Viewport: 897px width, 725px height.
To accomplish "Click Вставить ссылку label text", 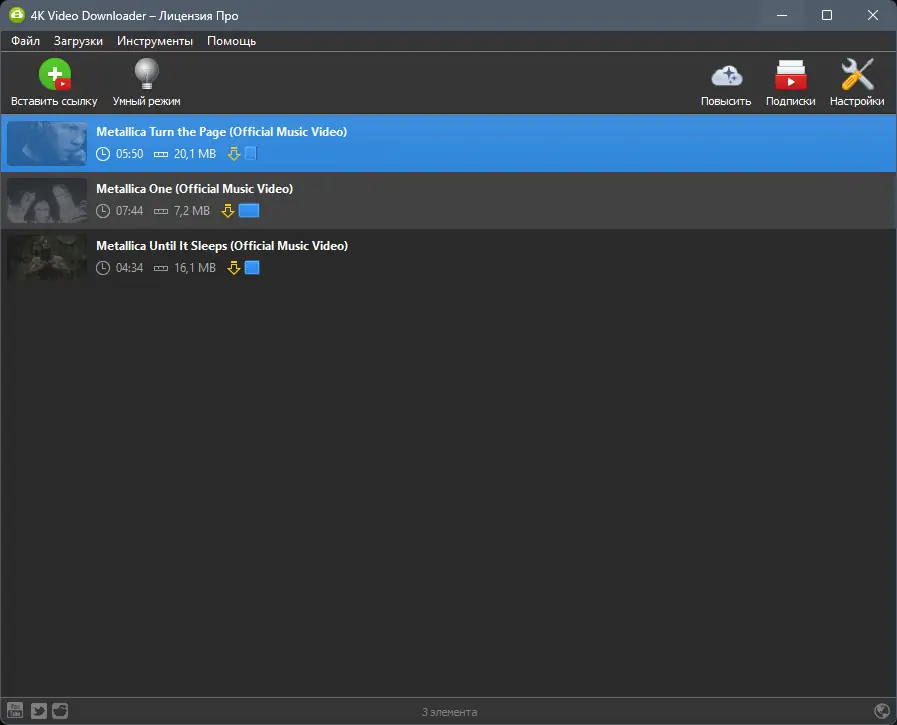I will [x=54, y=101].
